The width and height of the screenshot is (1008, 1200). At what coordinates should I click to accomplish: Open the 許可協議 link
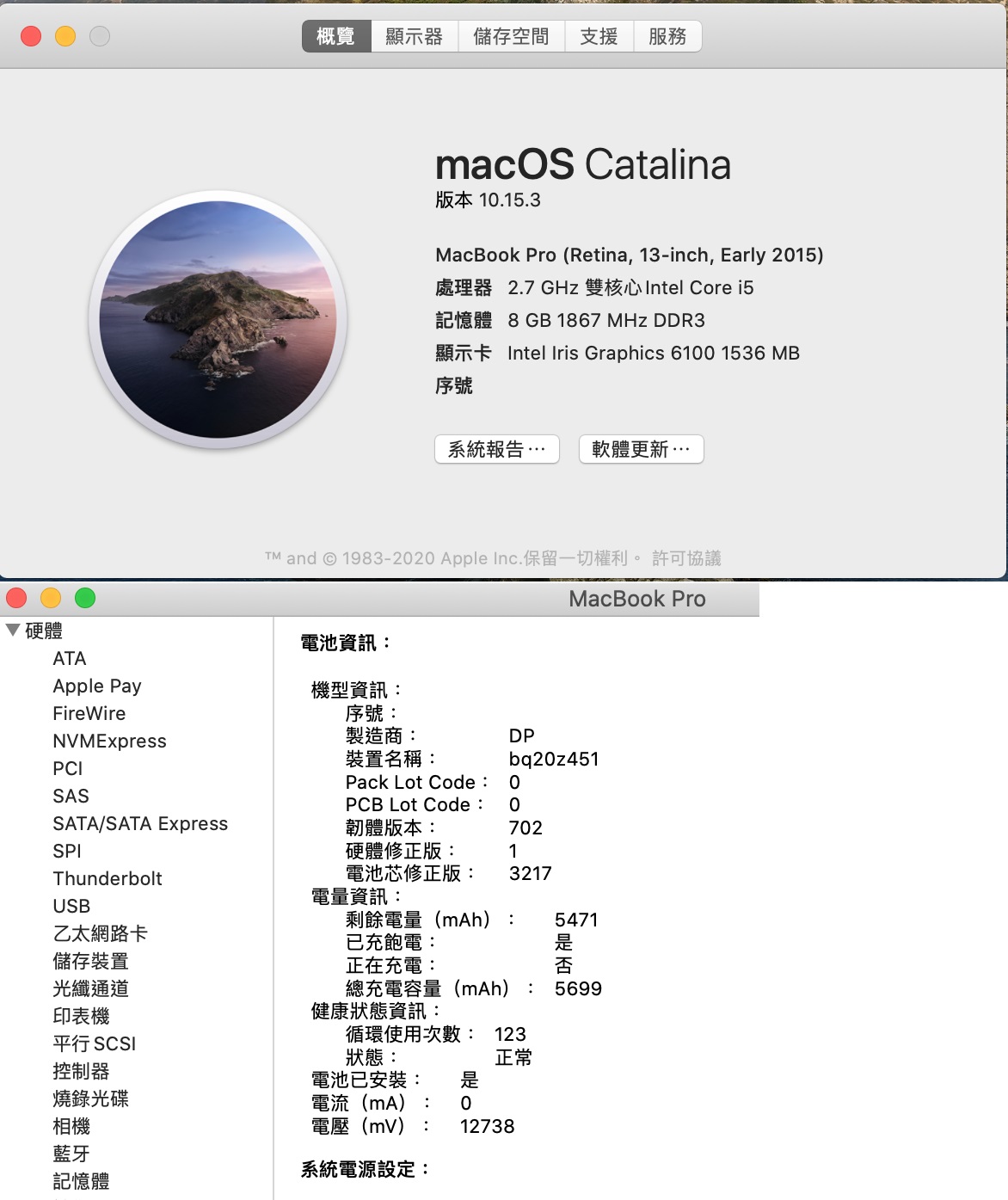pos(686,558)
